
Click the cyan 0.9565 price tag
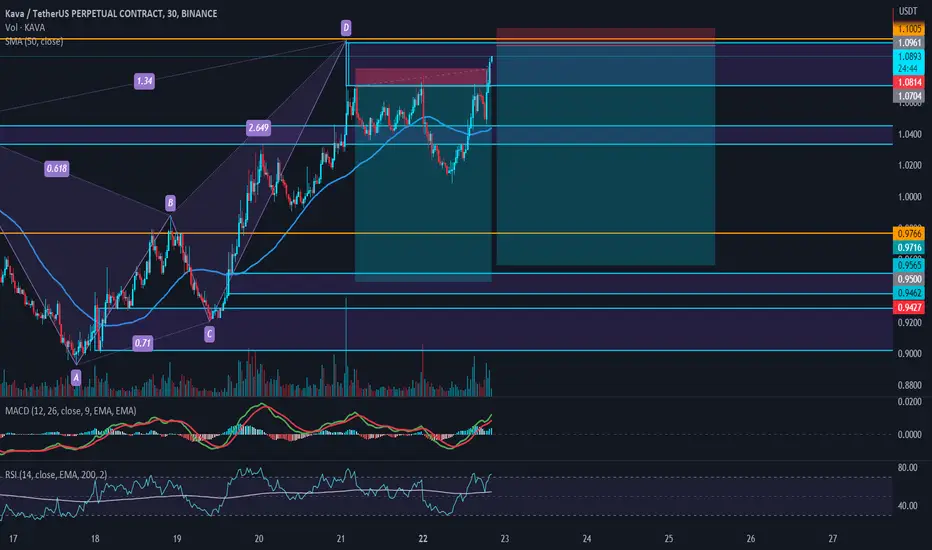coord(909,266)
